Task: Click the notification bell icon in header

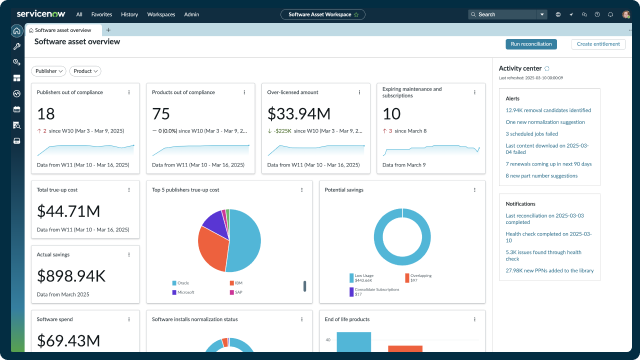Action: [610, 14]
